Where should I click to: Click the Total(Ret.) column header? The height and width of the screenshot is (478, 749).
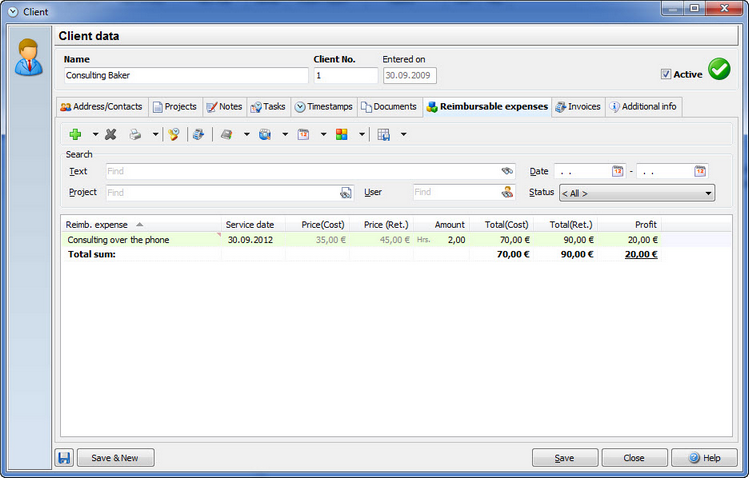pos(566,224)
